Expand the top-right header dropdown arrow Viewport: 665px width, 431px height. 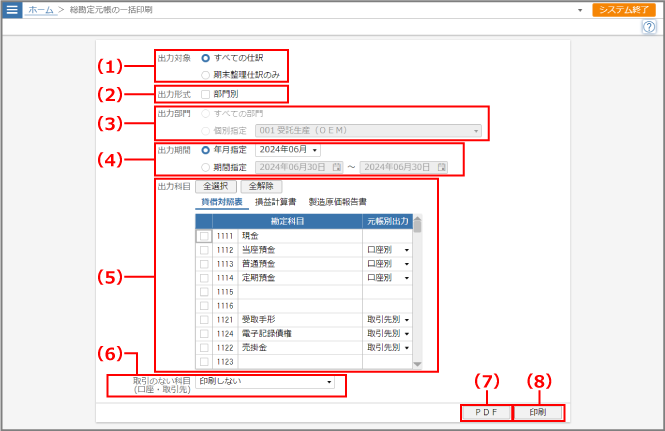tap(580, 10)
